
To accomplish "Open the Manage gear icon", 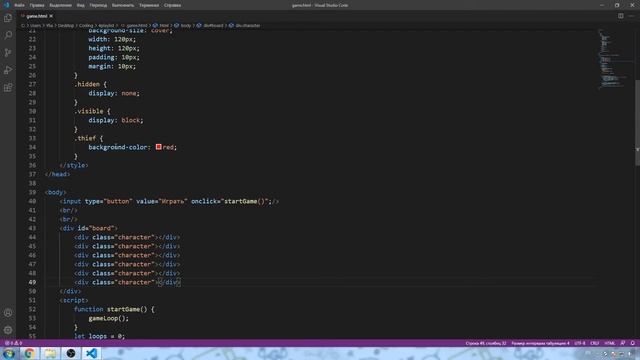I will (8, 330).
